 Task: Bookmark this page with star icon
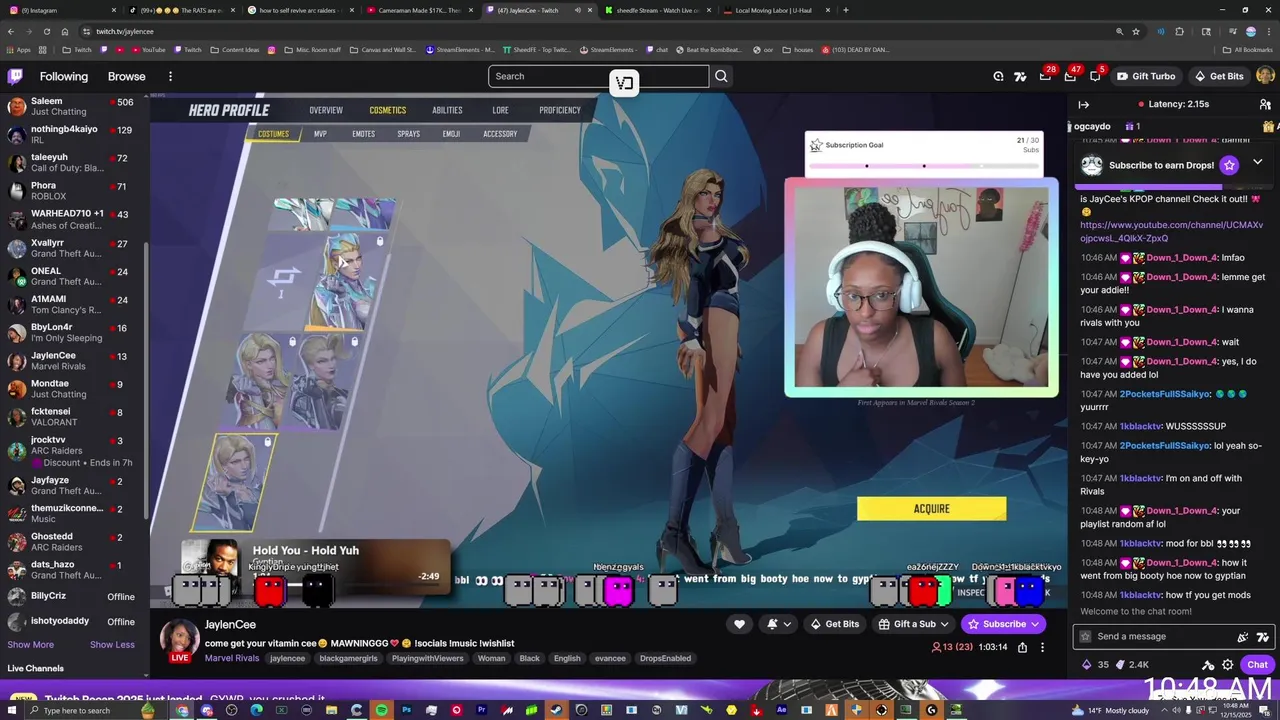pos(1136,31)
